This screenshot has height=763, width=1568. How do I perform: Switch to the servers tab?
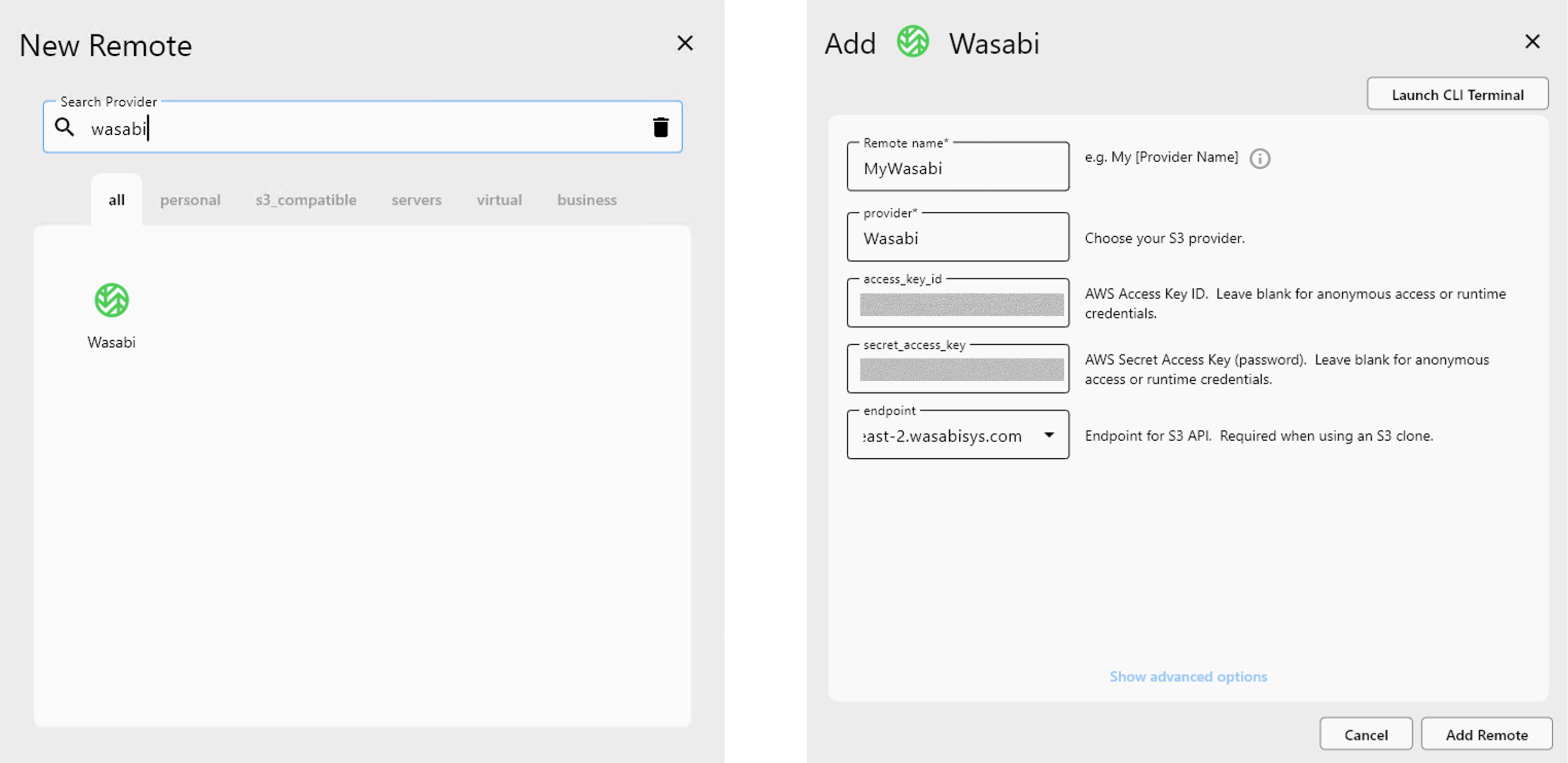pos(416,200)
